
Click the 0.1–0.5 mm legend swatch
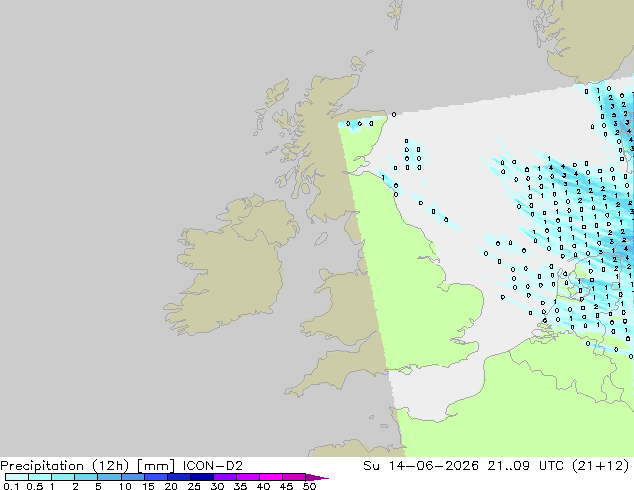coord(17,477)
